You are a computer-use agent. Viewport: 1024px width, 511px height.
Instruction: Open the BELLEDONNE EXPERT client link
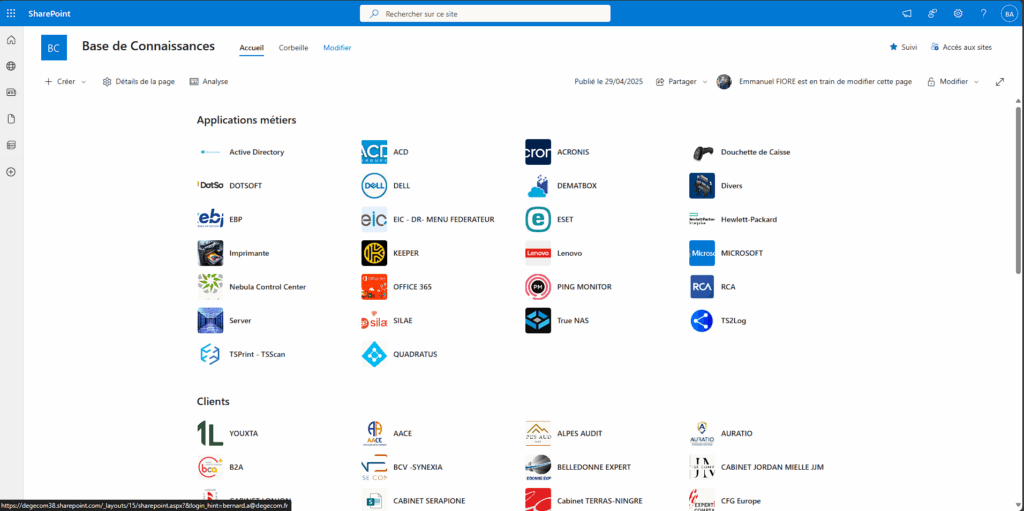(x=594, y=467)
